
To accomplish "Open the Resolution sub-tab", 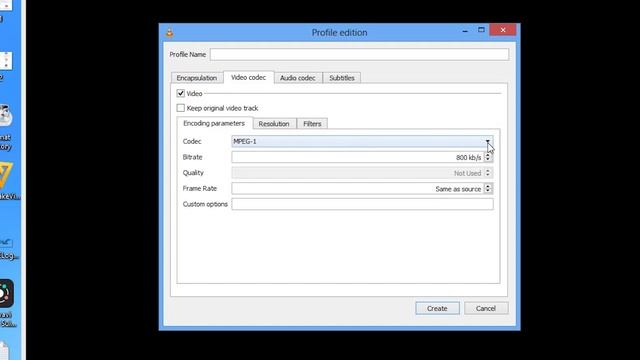I will pos(274,124).
